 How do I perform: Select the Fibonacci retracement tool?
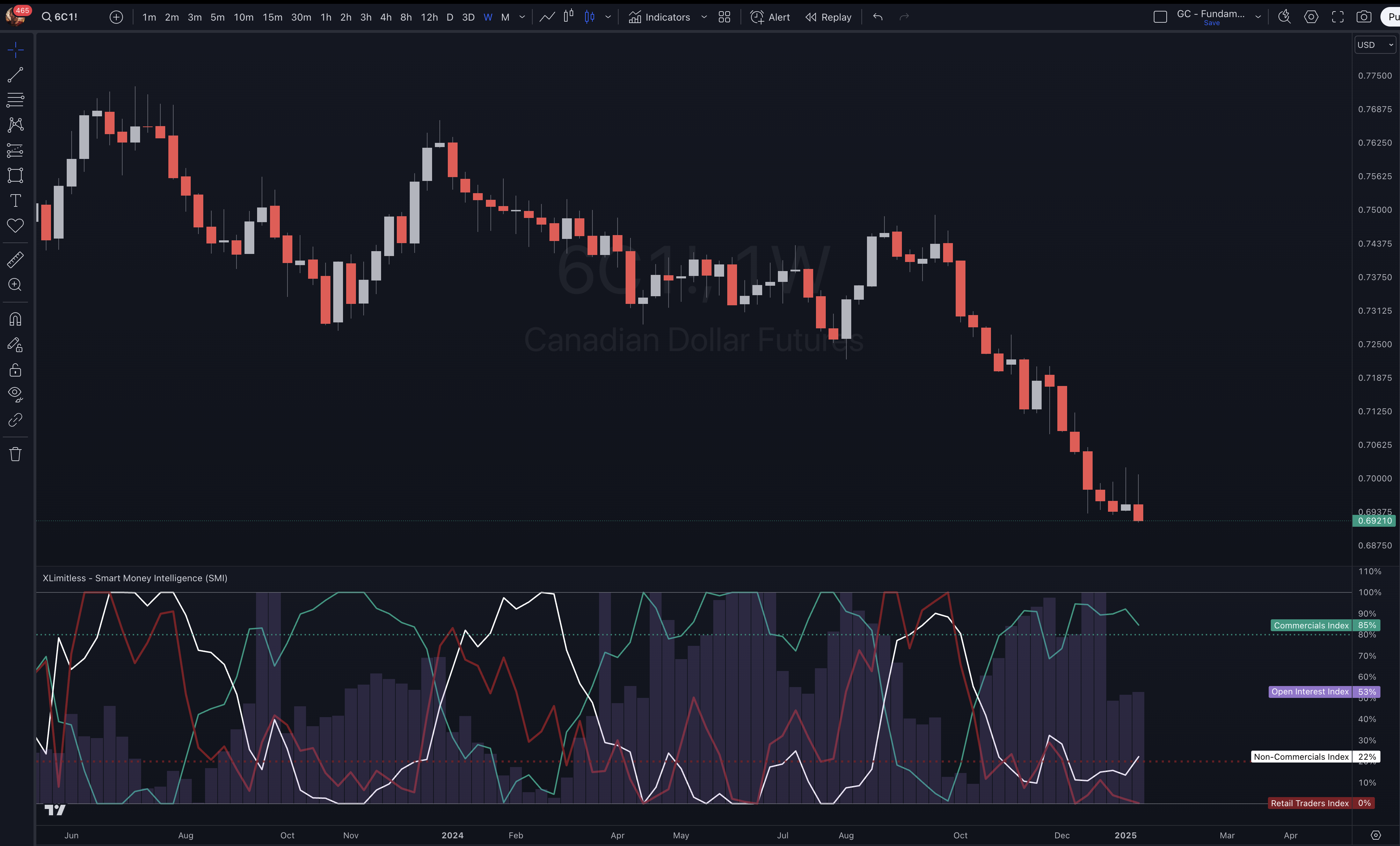15,100
